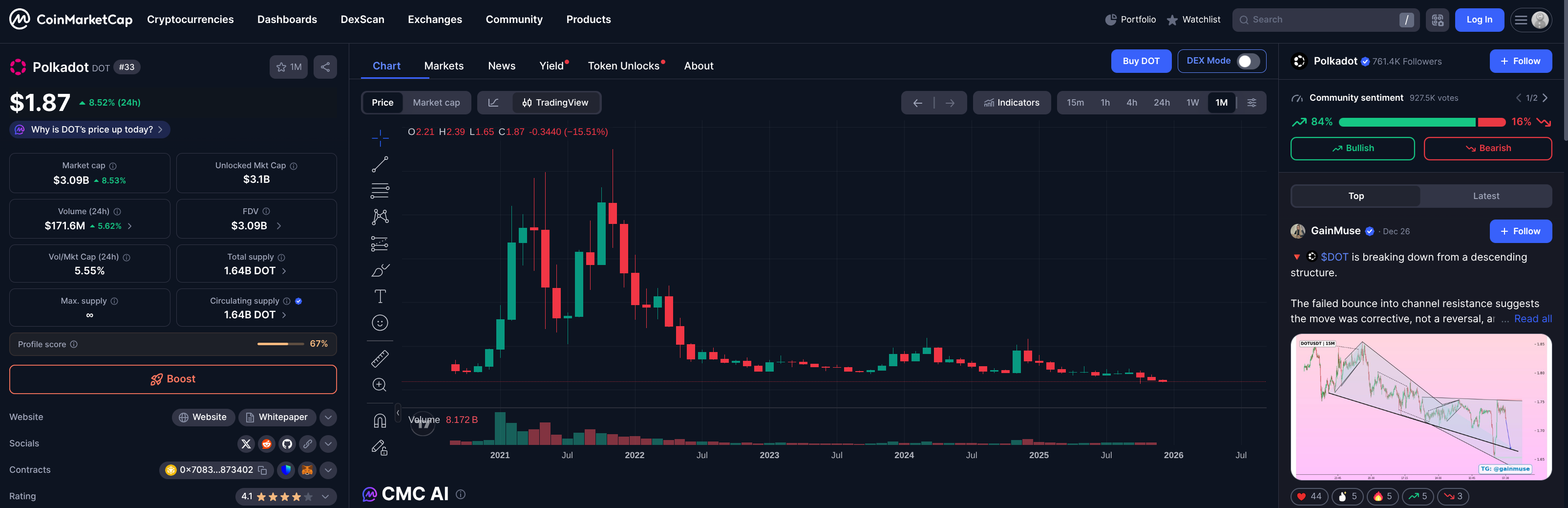The width and height of the screenshot is (1568, 508).
Task: Open the DexScan menu
Action: [x=362, y=20]
